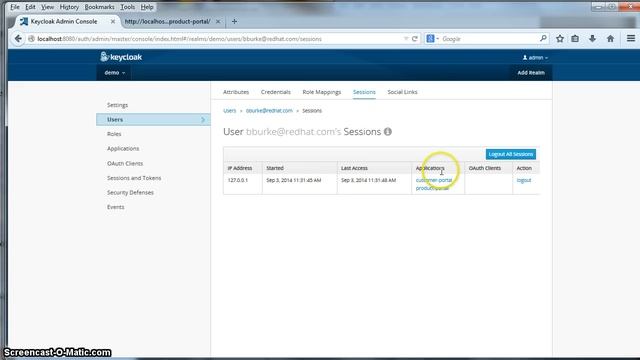Screen dimensions: 640x360
Task: Click the Keycloak logo
Action: [121, 57]
